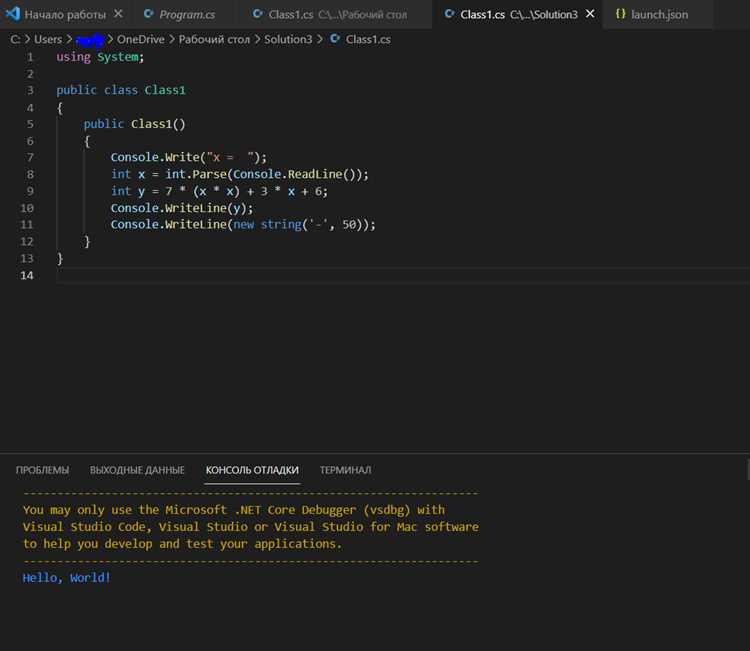Close the Class1.cs Solution3 tab
This screenshot has height=651, width=750.
click(x=590, y=14)
